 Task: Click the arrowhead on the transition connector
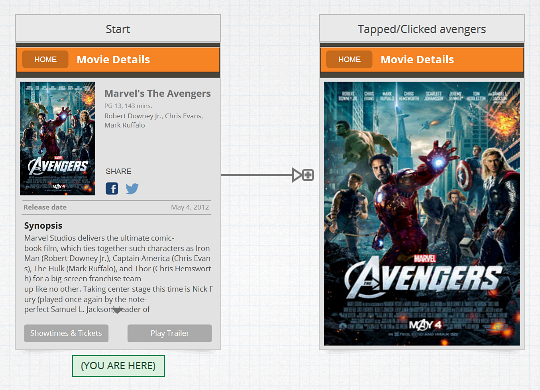tap(297, 175)
